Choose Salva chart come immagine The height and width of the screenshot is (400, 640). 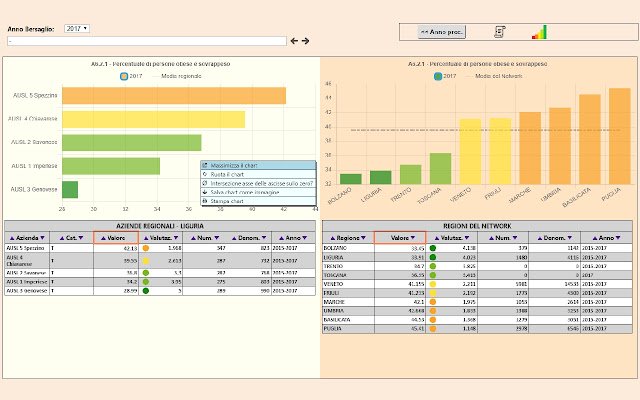pos(258,192)
